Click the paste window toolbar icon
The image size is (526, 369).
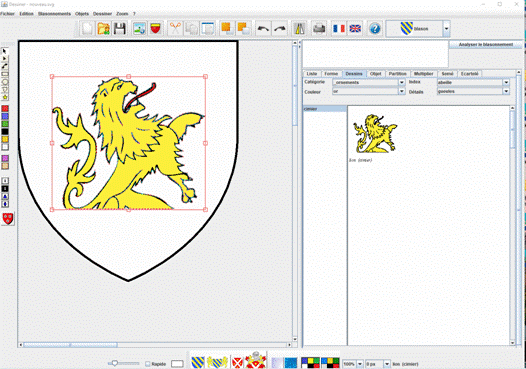(x=207, y=29)
